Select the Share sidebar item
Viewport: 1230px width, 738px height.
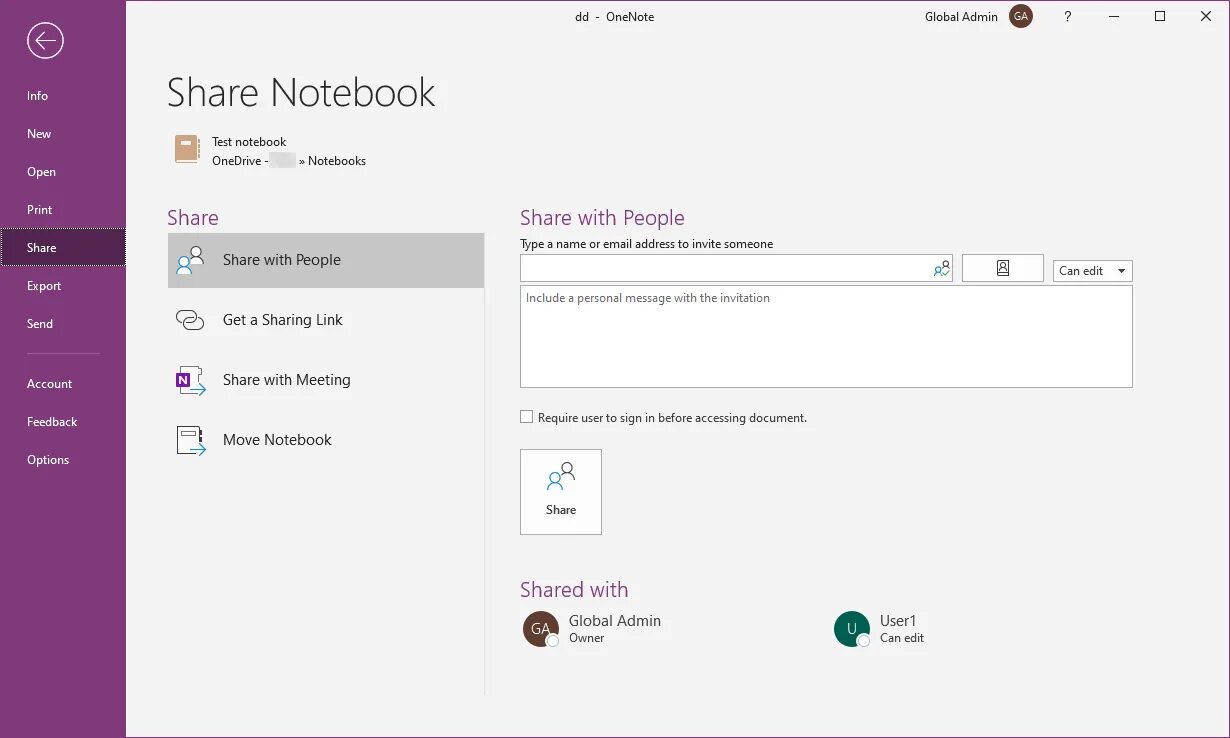pos(63,248)
